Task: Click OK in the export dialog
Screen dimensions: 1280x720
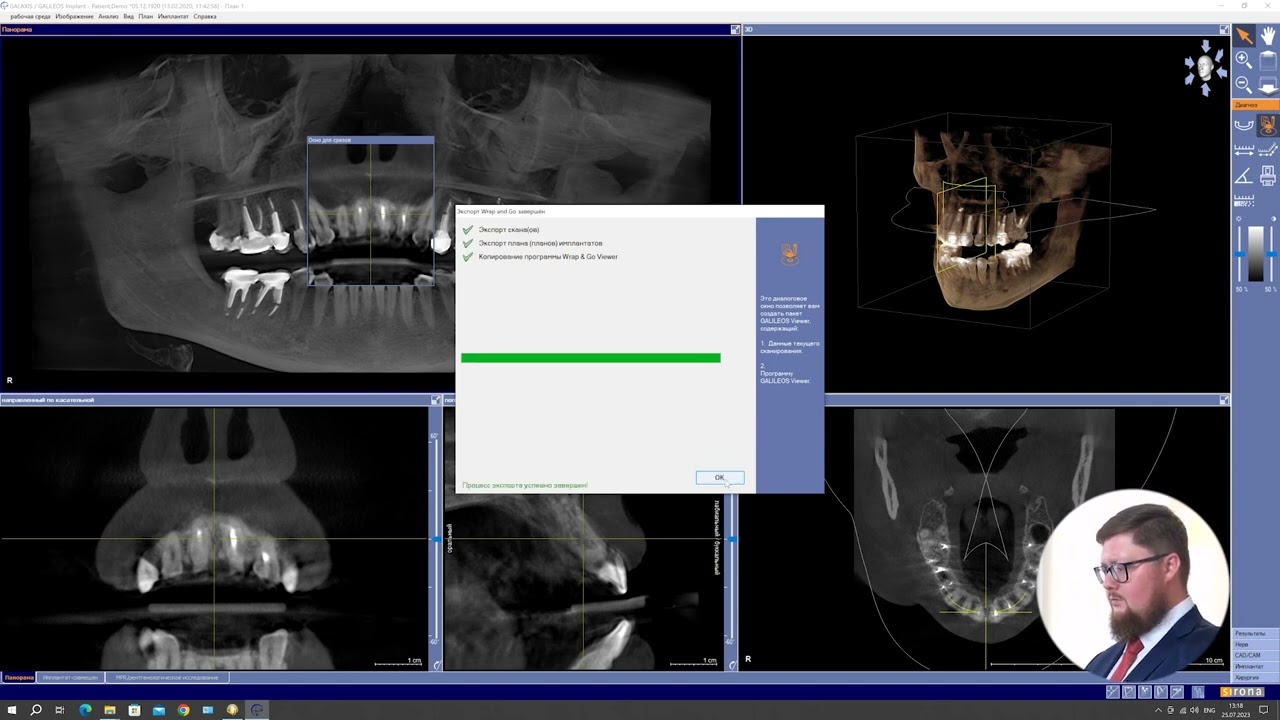Action: point(719,477)
